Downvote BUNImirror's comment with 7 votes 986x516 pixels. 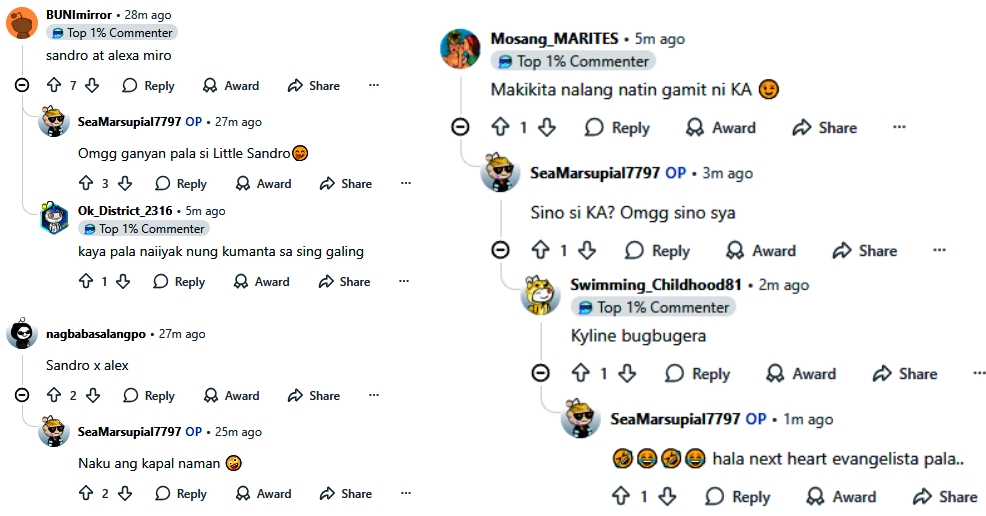click(92, 86)
